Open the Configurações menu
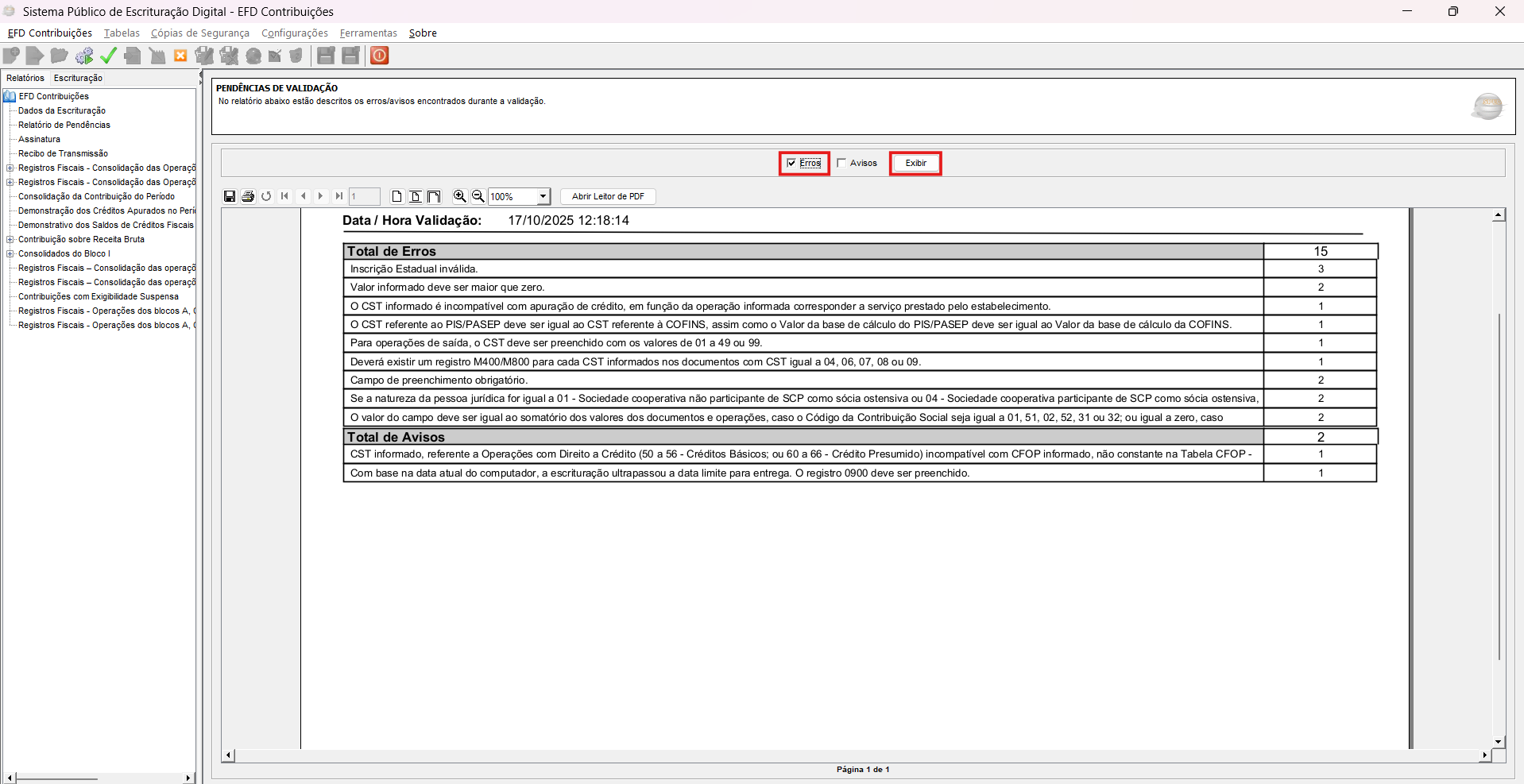1524x784 pixels. 295,33
